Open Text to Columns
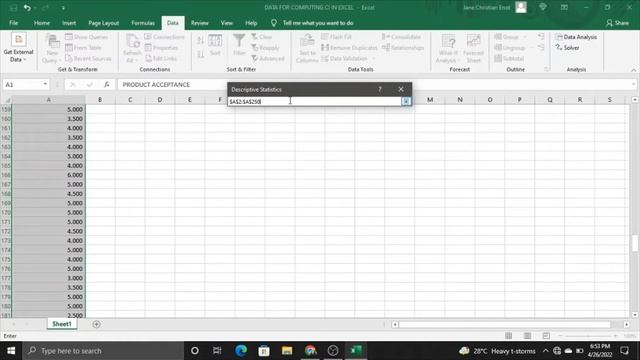The image size is (640, 360). tap(307, 49)
